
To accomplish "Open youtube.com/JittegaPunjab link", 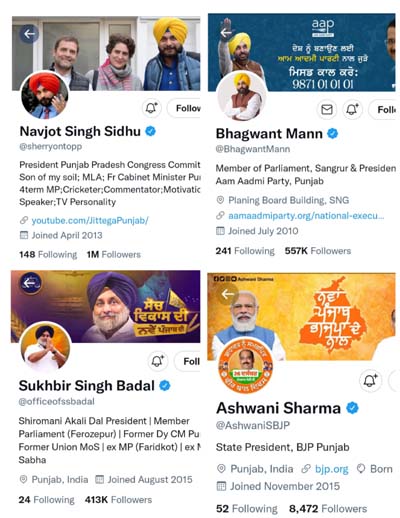I will point(90,220).
